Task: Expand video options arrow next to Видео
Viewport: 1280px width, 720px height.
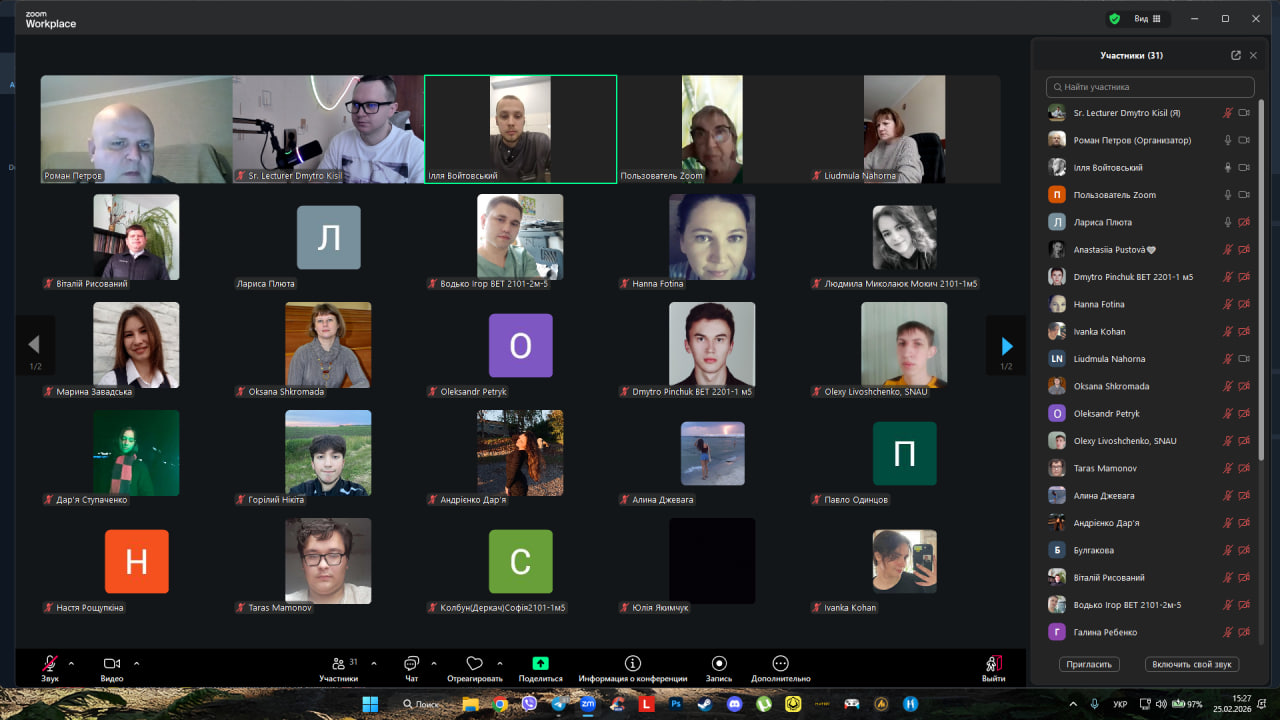Action: (x=137, y=662)
